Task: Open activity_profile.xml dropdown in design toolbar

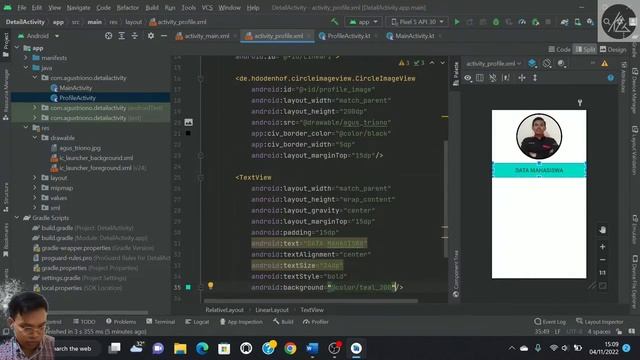Action: (493, 63)
